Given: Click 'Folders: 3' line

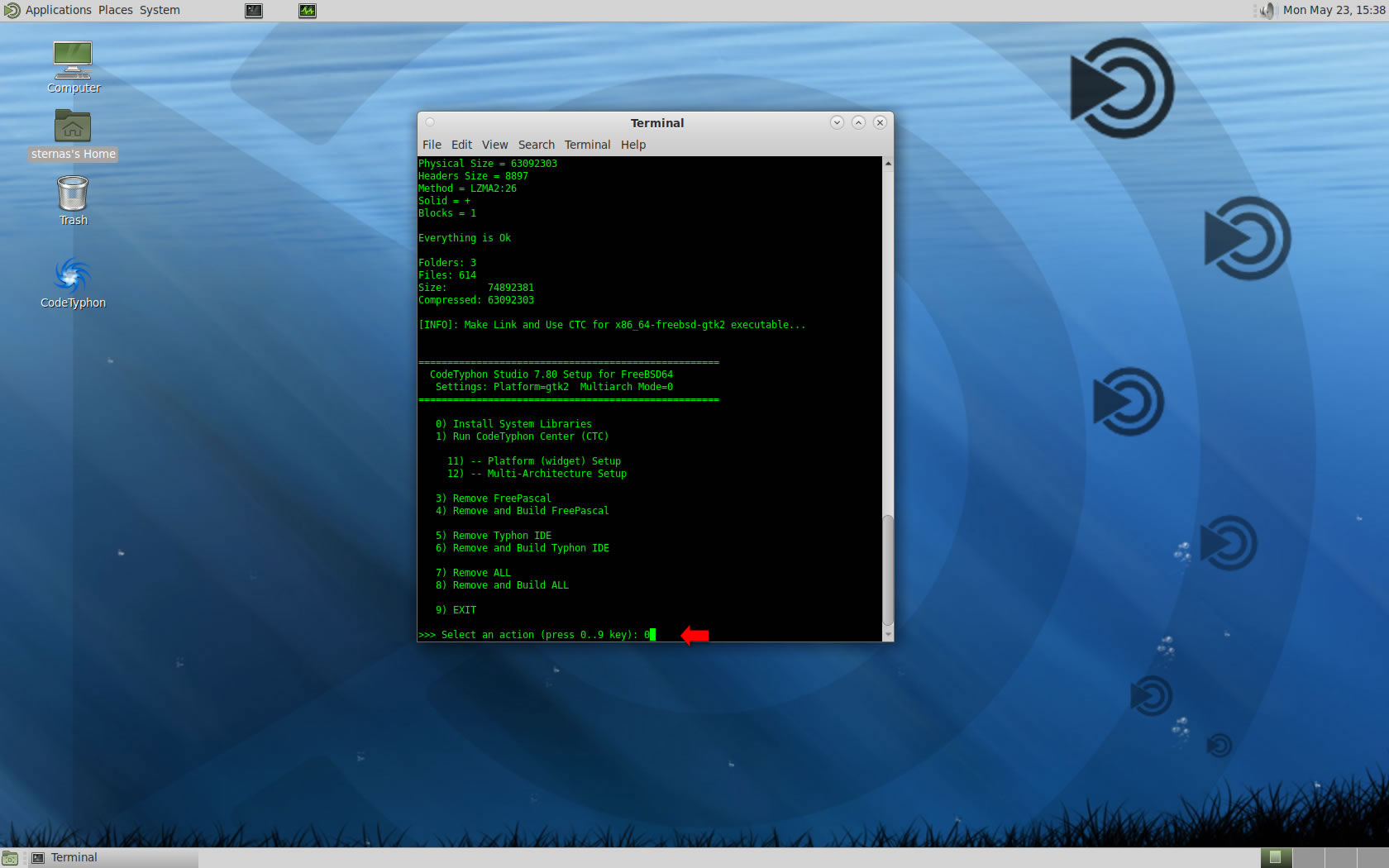Looking at the screenshot, I should pyautogui.click(x=447, y=263).
